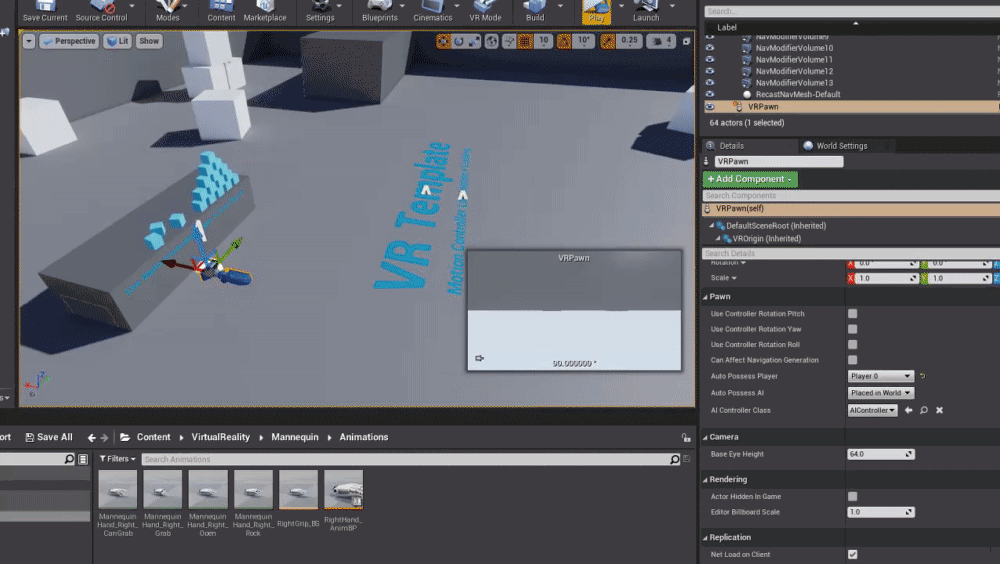The width and height of the screenshot is (1000, 564).
Task: Open the Auto Possess Player dropdown
Action: coord(880,376)
